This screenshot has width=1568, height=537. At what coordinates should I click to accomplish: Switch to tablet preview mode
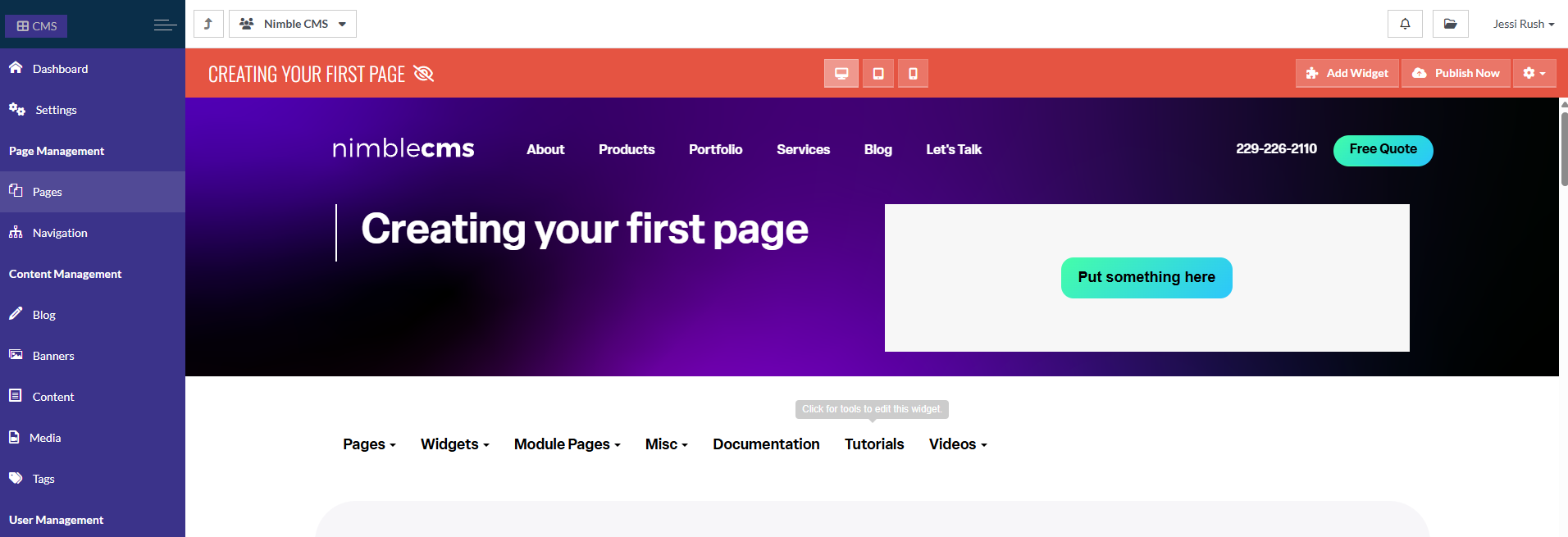(x=878, y=74)
